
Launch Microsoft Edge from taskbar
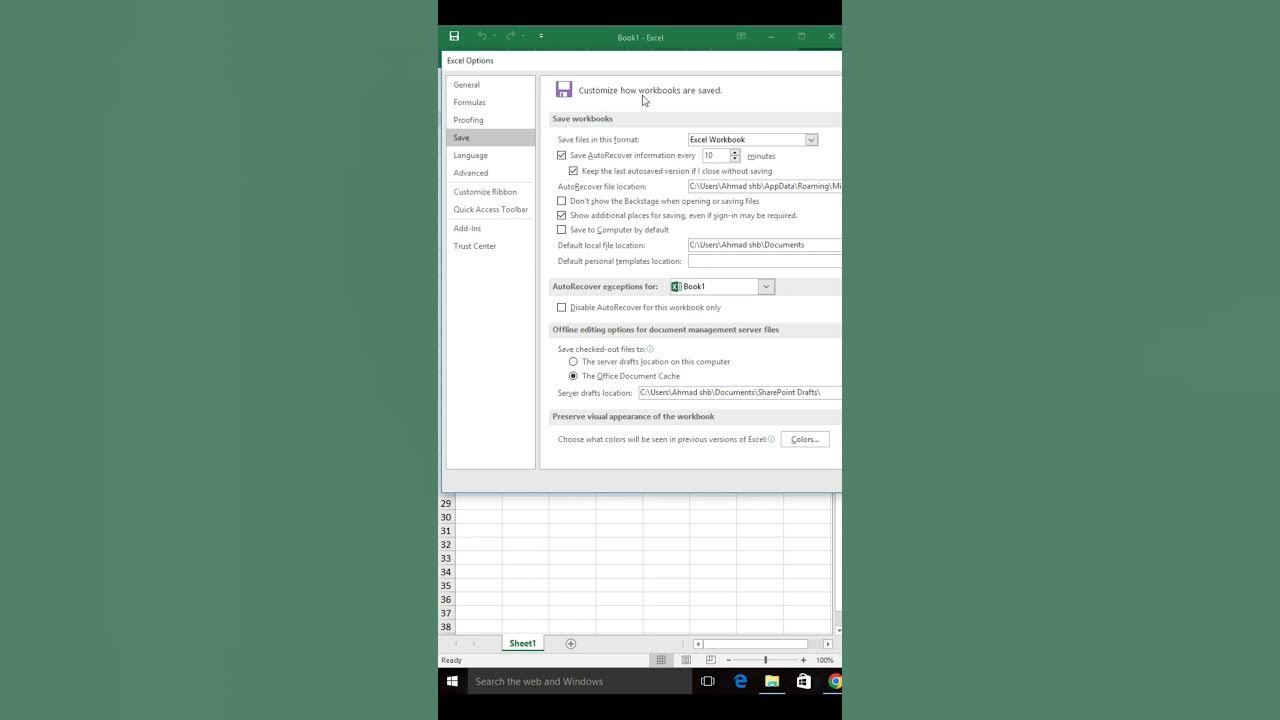[740, 682]
